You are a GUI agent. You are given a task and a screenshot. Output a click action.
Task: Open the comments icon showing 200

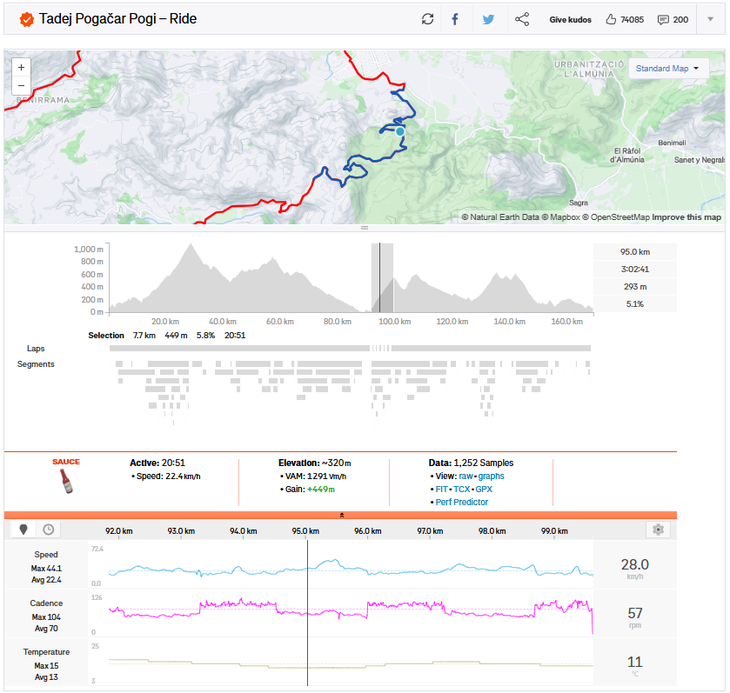672,20
